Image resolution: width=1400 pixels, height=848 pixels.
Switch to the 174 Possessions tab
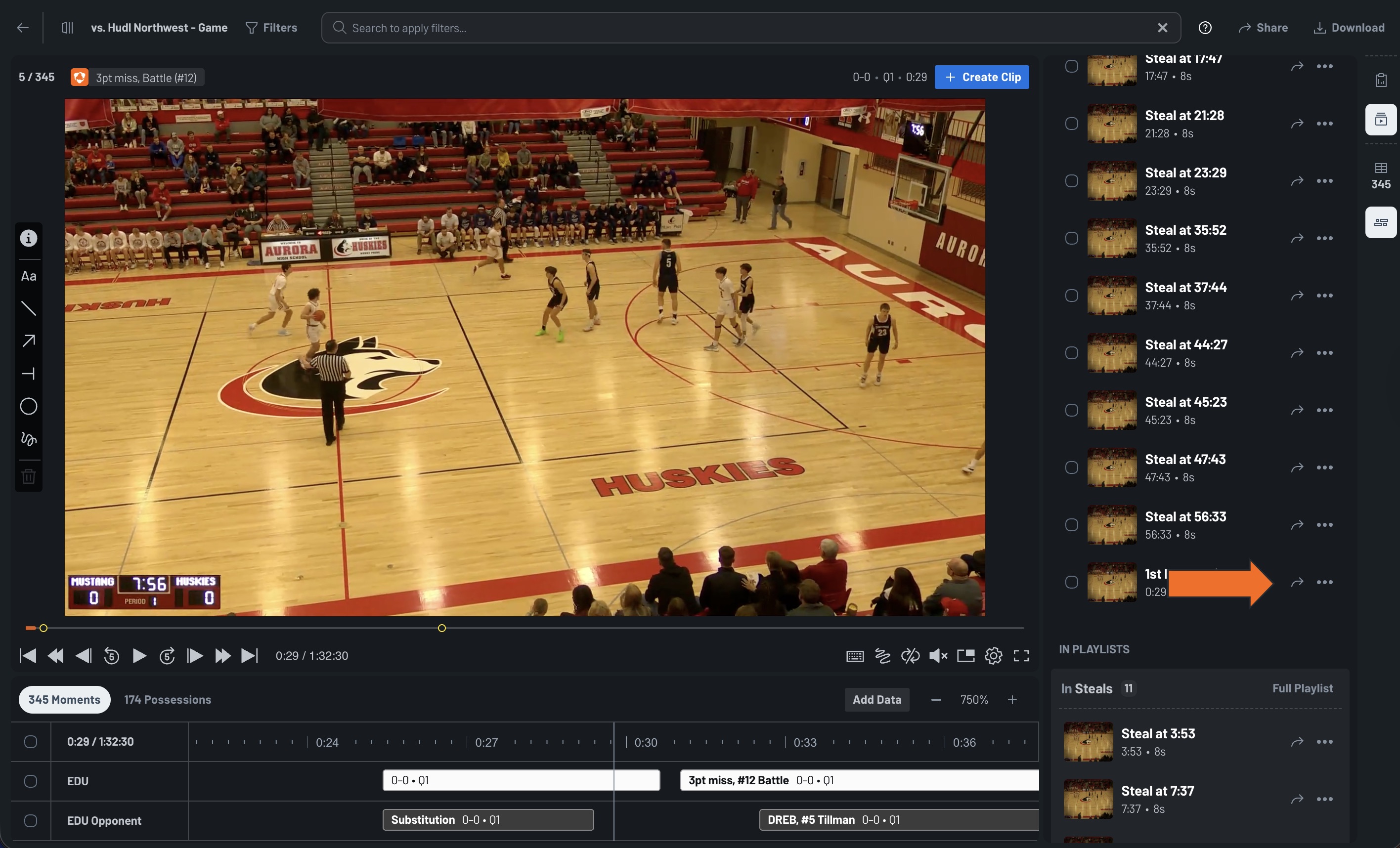[167, 699]
